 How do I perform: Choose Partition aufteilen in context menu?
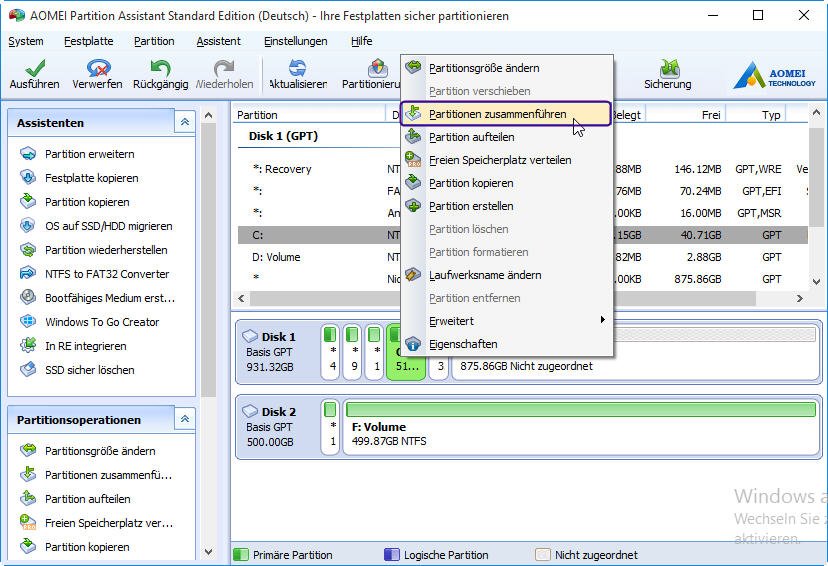[507, 137]
